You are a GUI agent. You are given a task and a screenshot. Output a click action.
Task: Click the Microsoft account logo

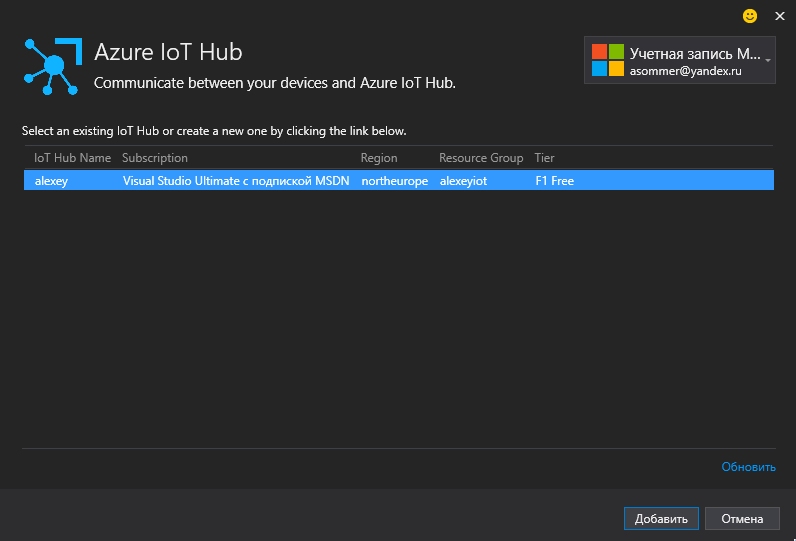(608, 60)
